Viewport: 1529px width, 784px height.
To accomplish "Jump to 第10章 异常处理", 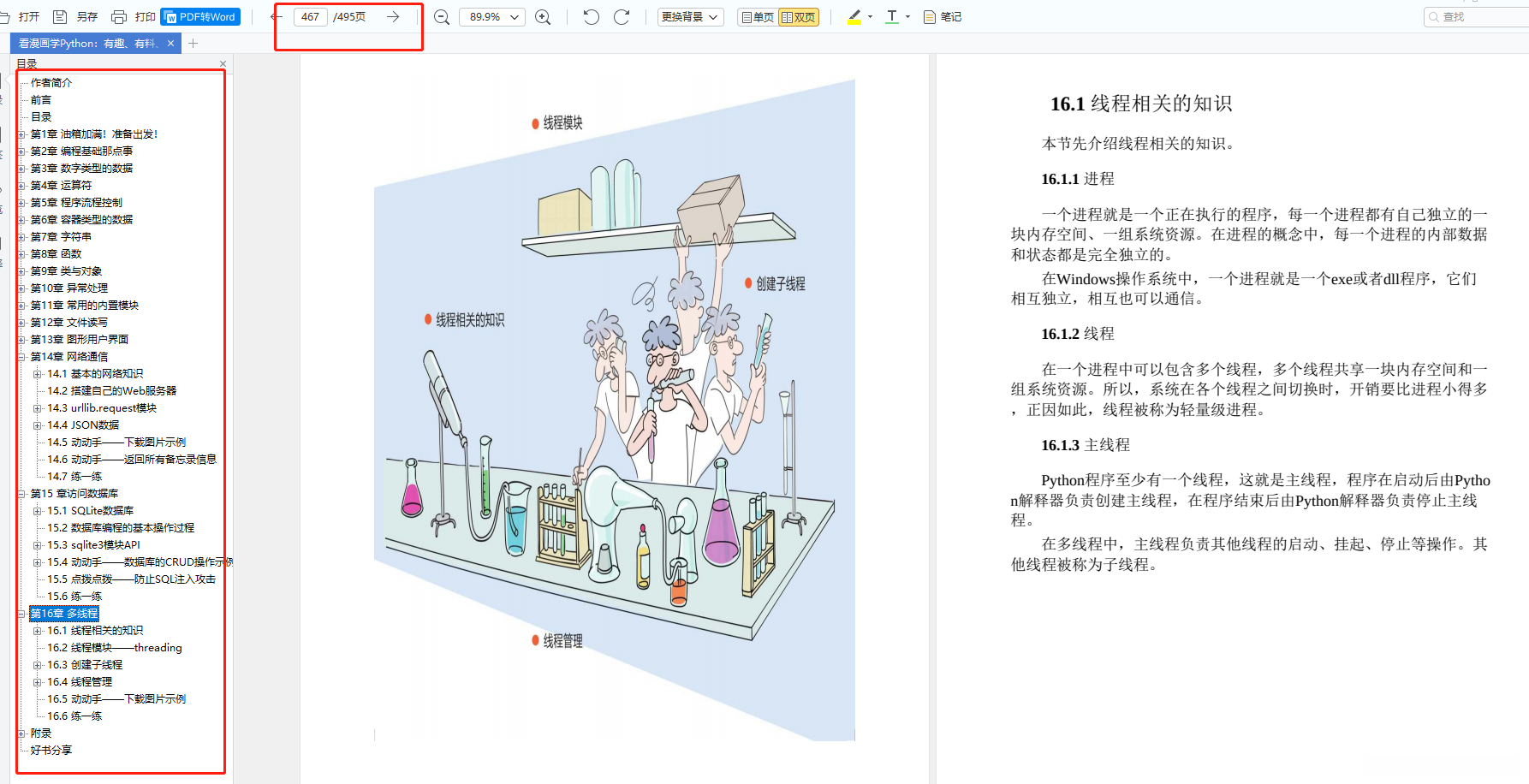I will click(x=69, y=288).
